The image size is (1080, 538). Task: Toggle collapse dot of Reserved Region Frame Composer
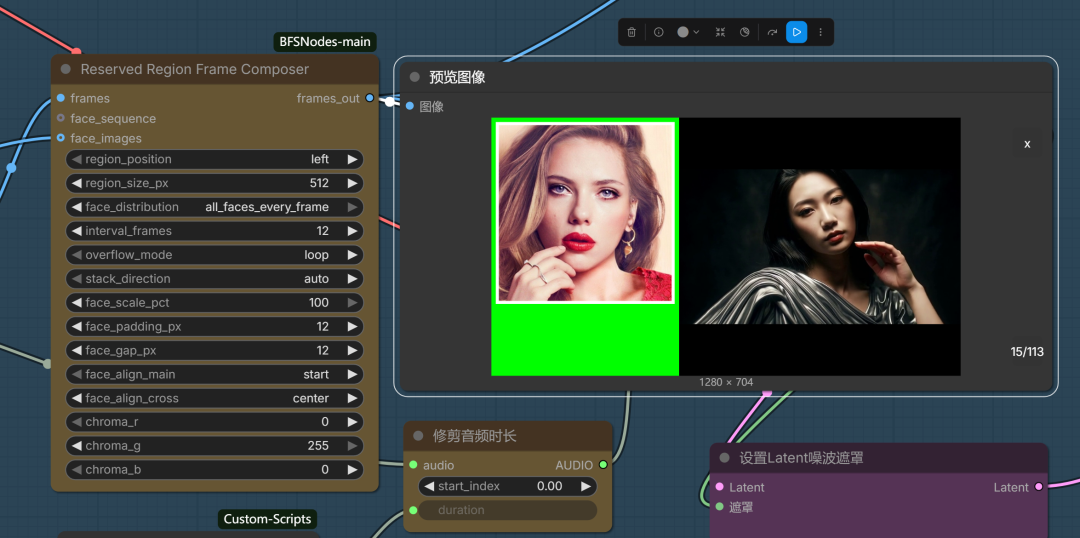(x=66, y=70)
